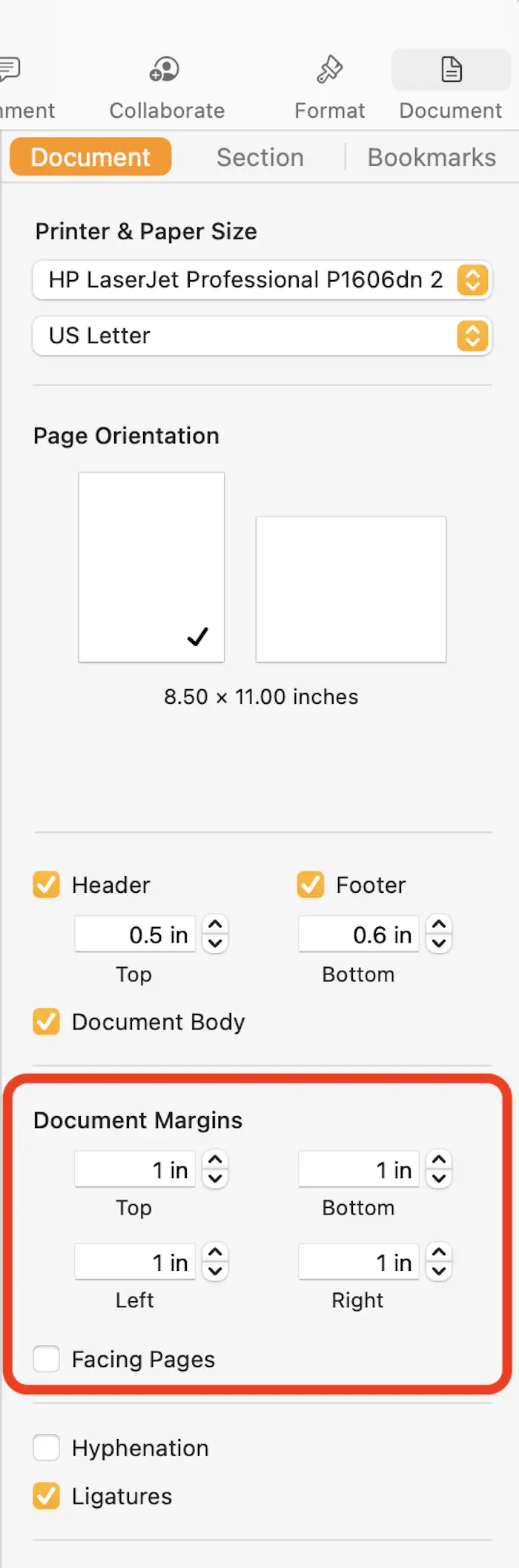Image resolution: width=519 pixels, height=1568 pixels.
Task: Click the Left margin input field
Action: [135, 1262]
